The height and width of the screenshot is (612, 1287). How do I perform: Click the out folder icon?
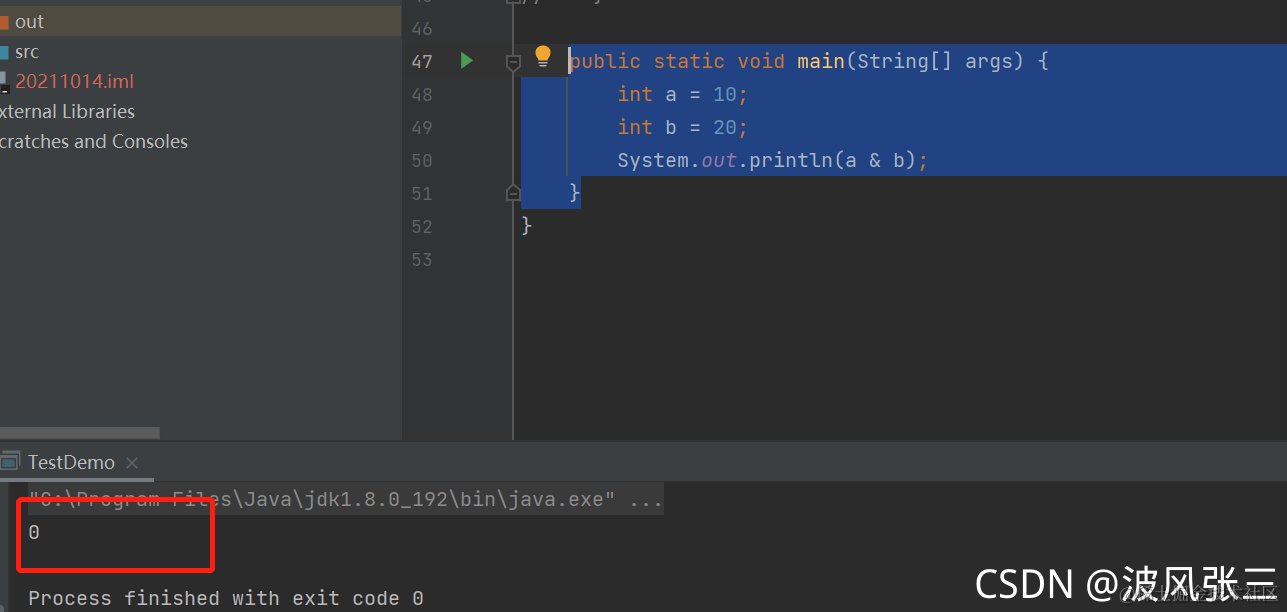pos(4,22)
